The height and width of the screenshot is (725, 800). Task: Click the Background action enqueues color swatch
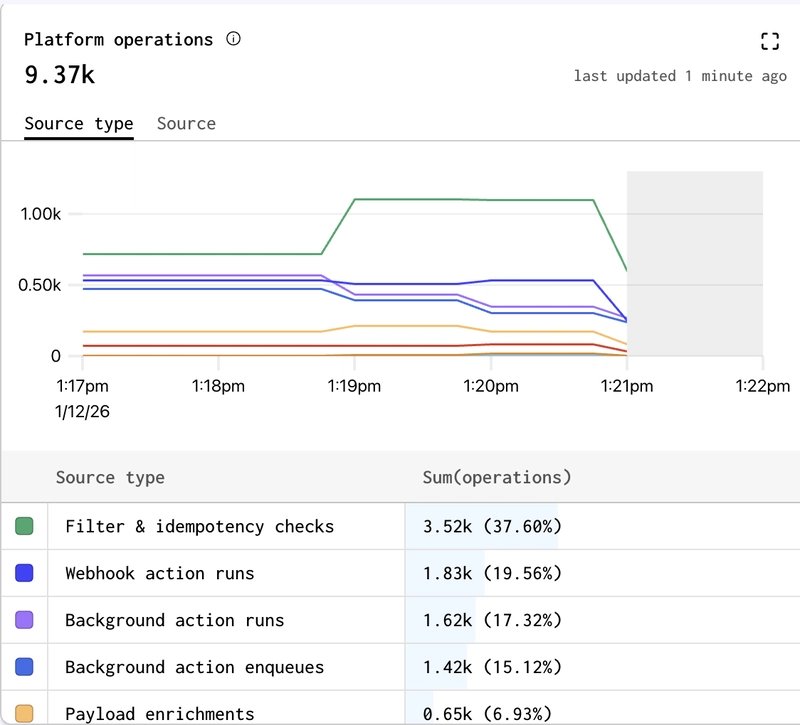[25, 667]
